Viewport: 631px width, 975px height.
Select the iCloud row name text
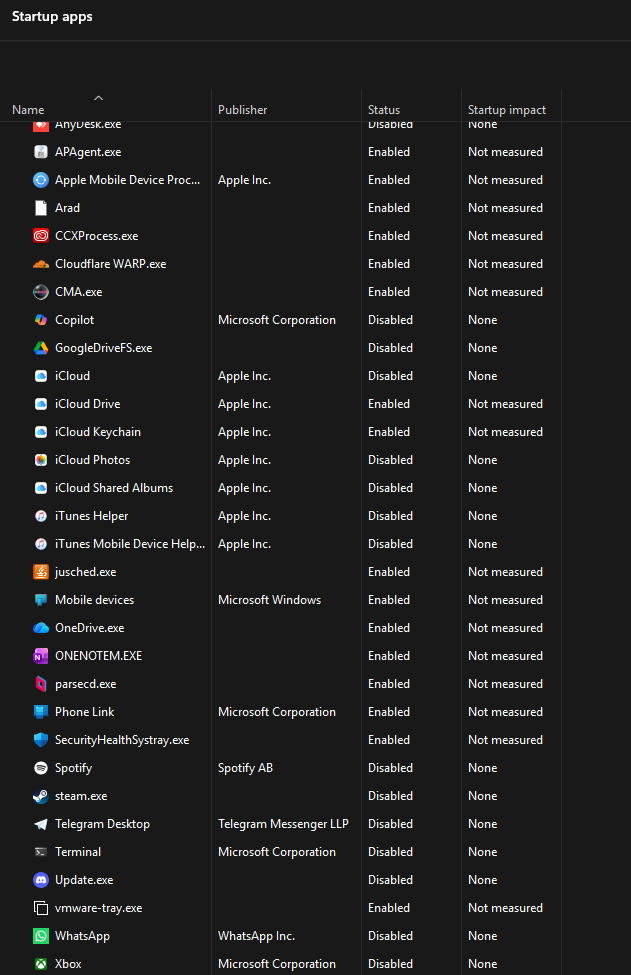(72, 376)
